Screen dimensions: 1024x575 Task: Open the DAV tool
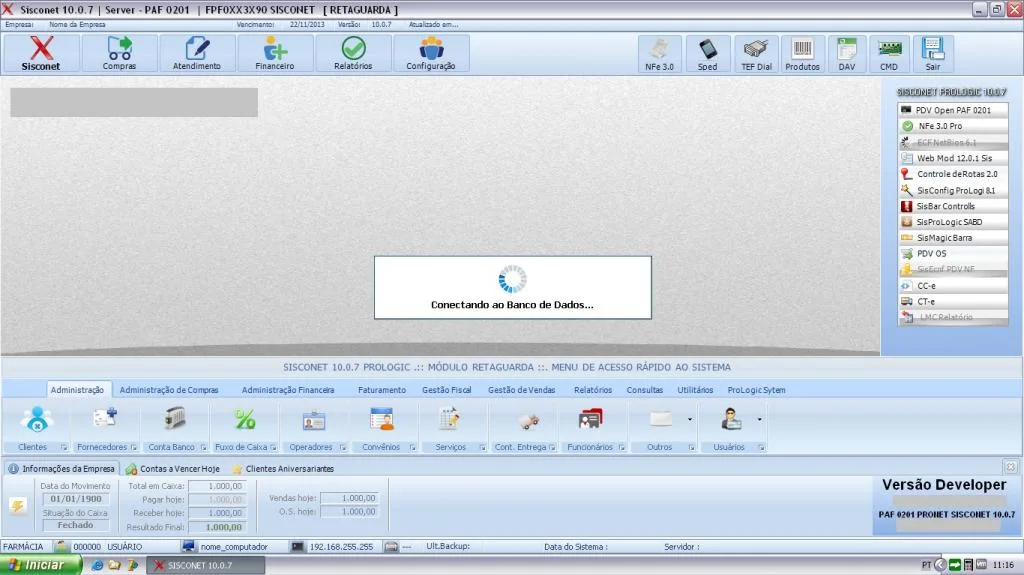point(846,54)
